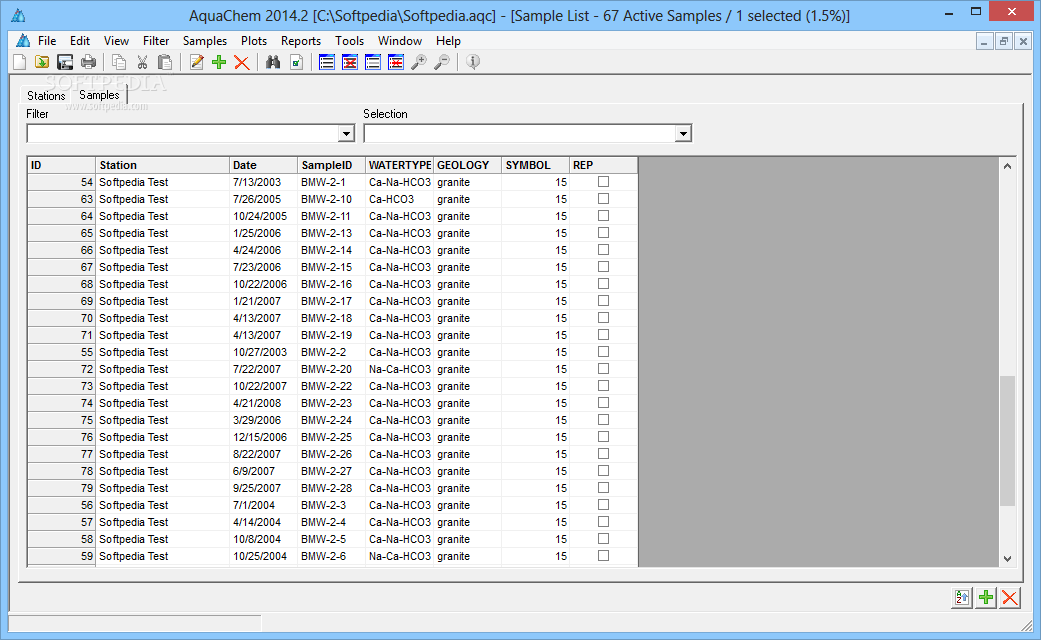Click the list icon crossed by a red X

350,62
